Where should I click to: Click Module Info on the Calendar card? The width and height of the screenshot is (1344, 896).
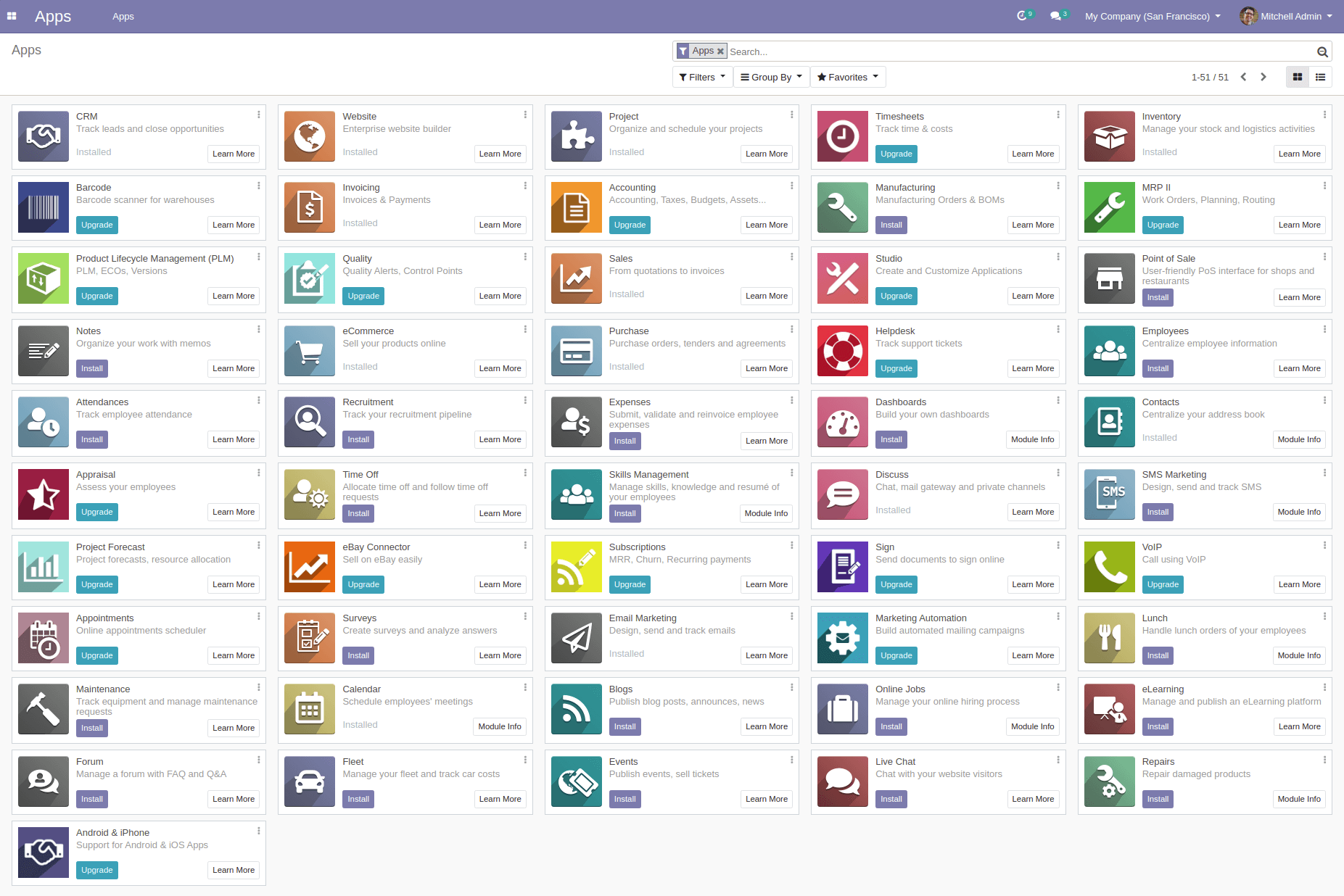[499, 726]
